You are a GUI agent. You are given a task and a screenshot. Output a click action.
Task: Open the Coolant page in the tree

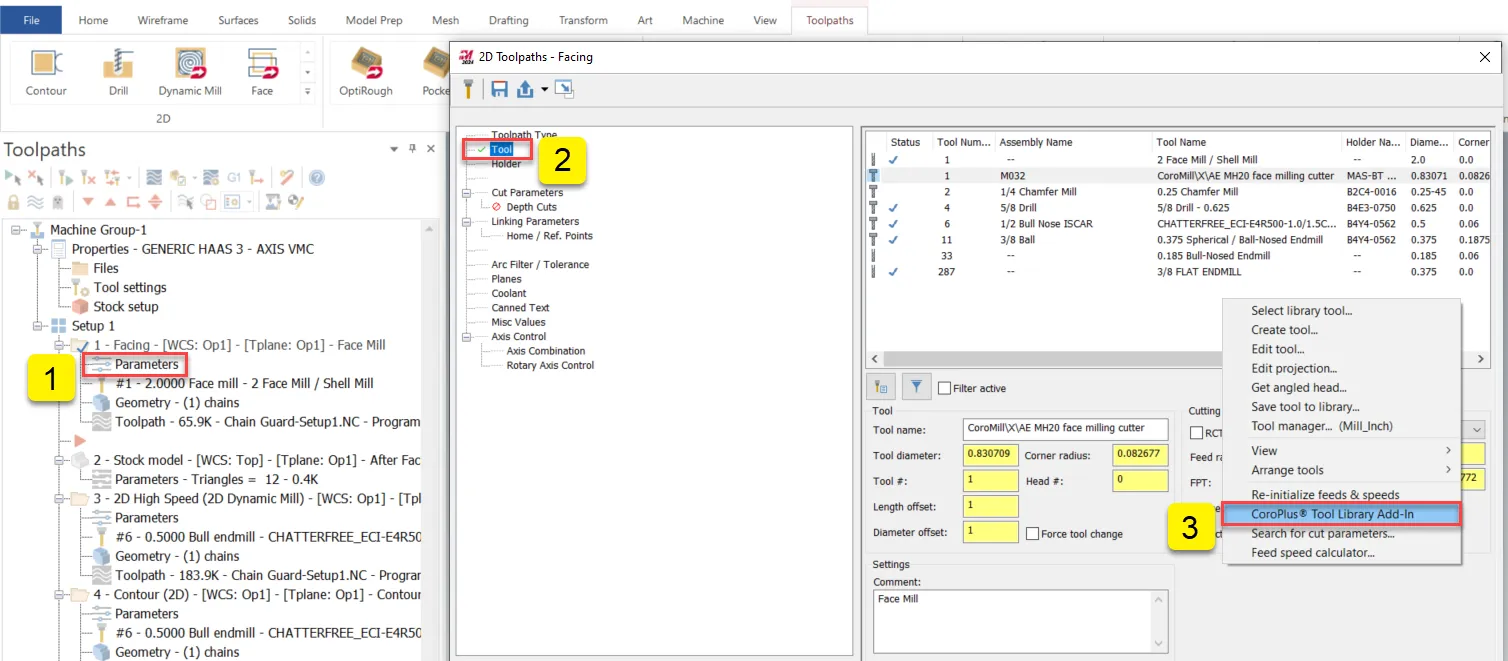[508, 293]
